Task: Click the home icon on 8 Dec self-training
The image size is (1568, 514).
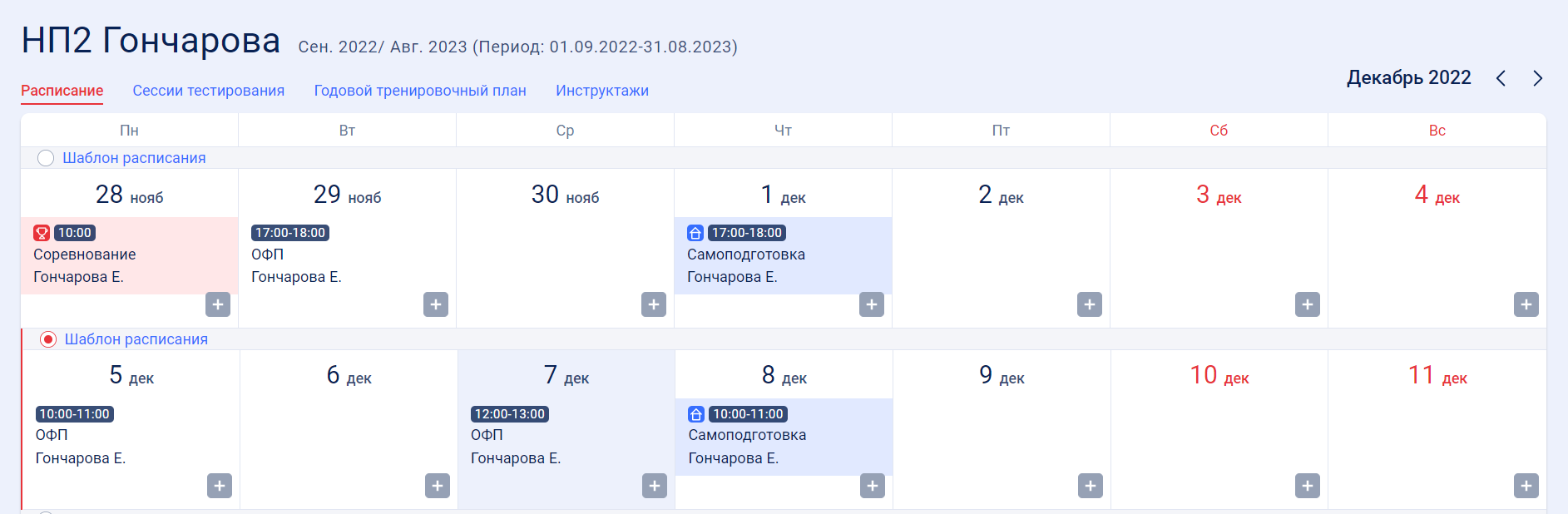Action: [x=696, y=414]
